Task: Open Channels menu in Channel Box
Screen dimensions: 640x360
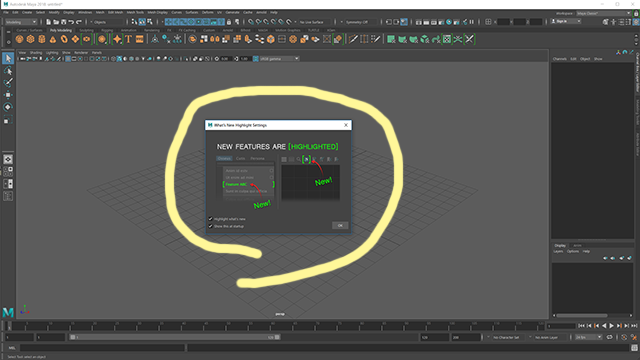Action: coord(560,59)
